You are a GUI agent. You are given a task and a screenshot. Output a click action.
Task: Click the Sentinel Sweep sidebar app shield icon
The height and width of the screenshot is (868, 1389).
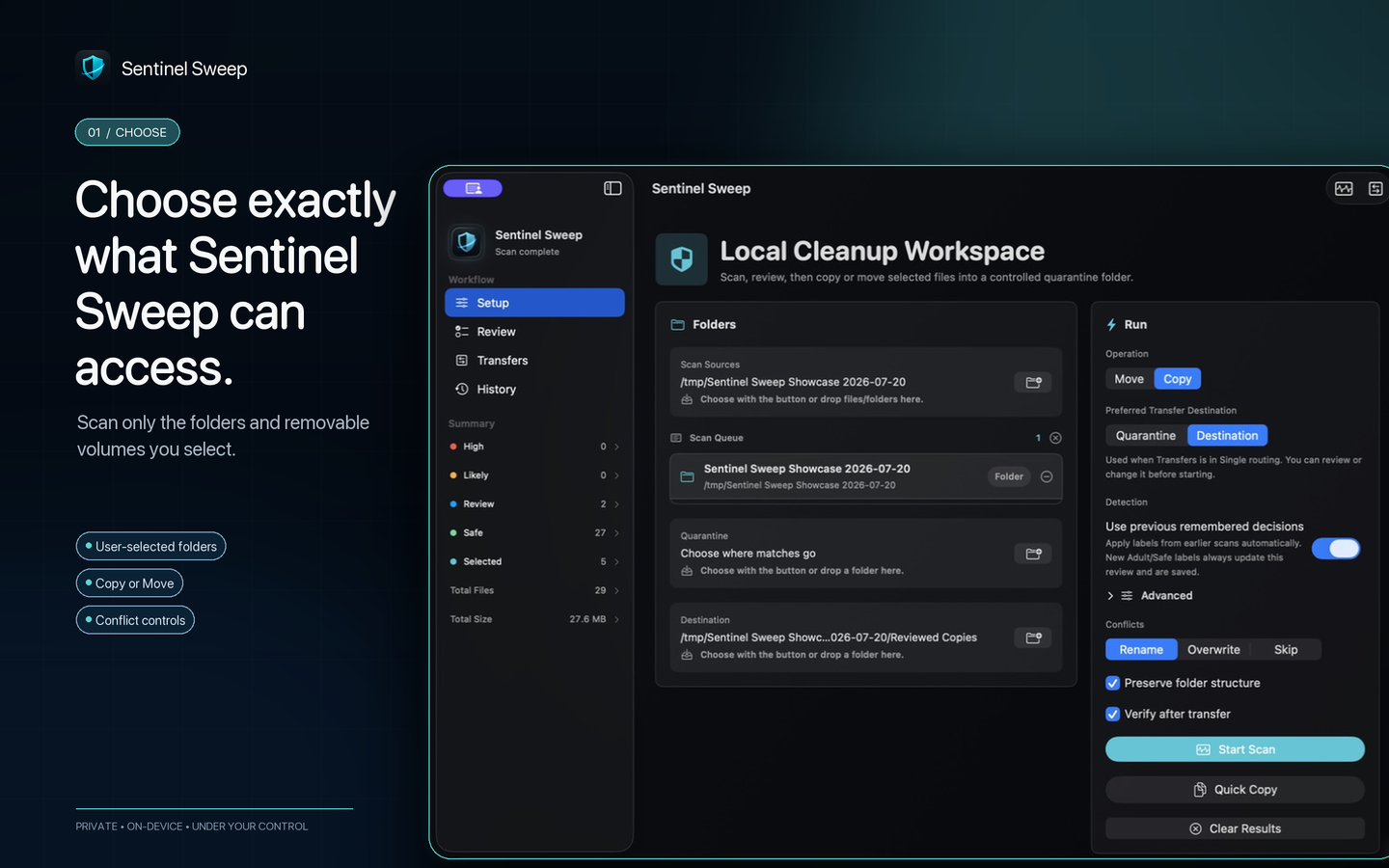[x=467, y=242]
